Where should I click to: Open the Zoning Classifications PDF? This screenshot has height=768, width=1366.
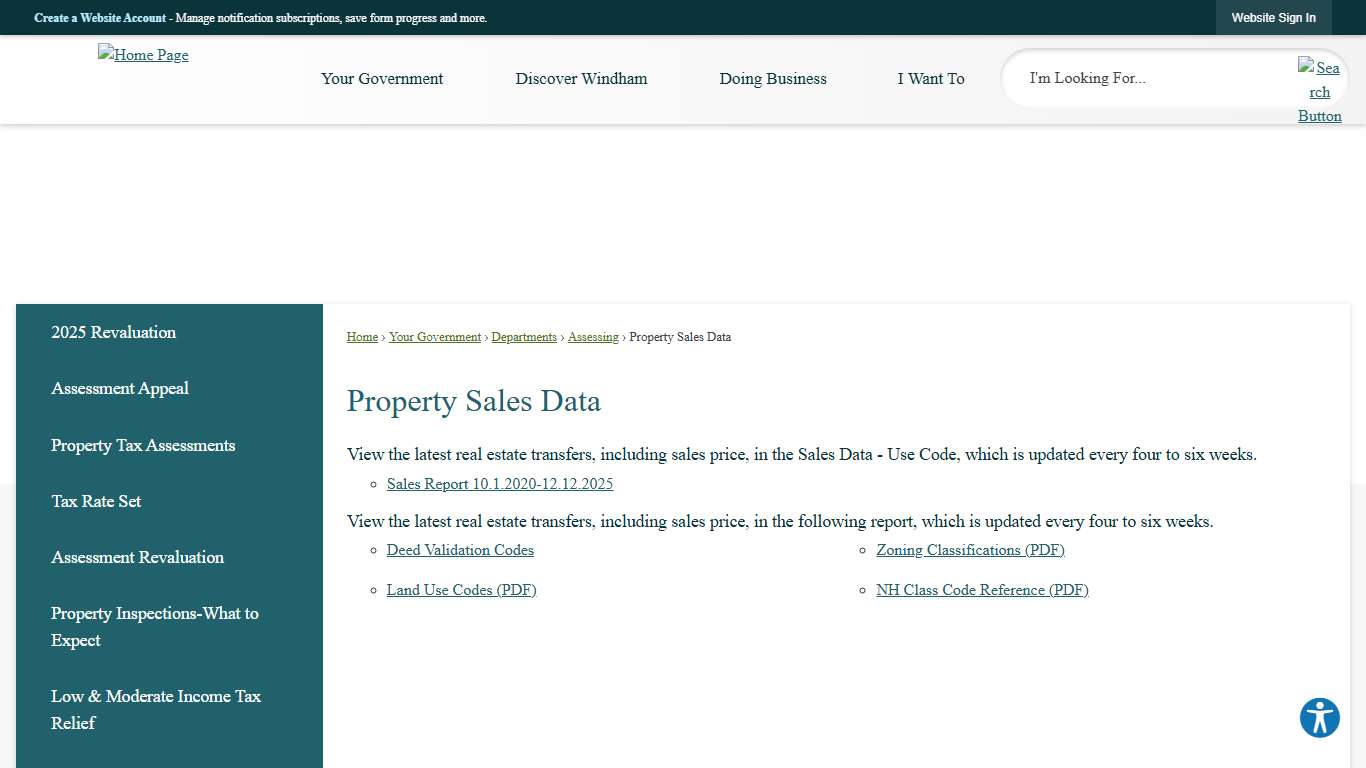tap(970, 550)
